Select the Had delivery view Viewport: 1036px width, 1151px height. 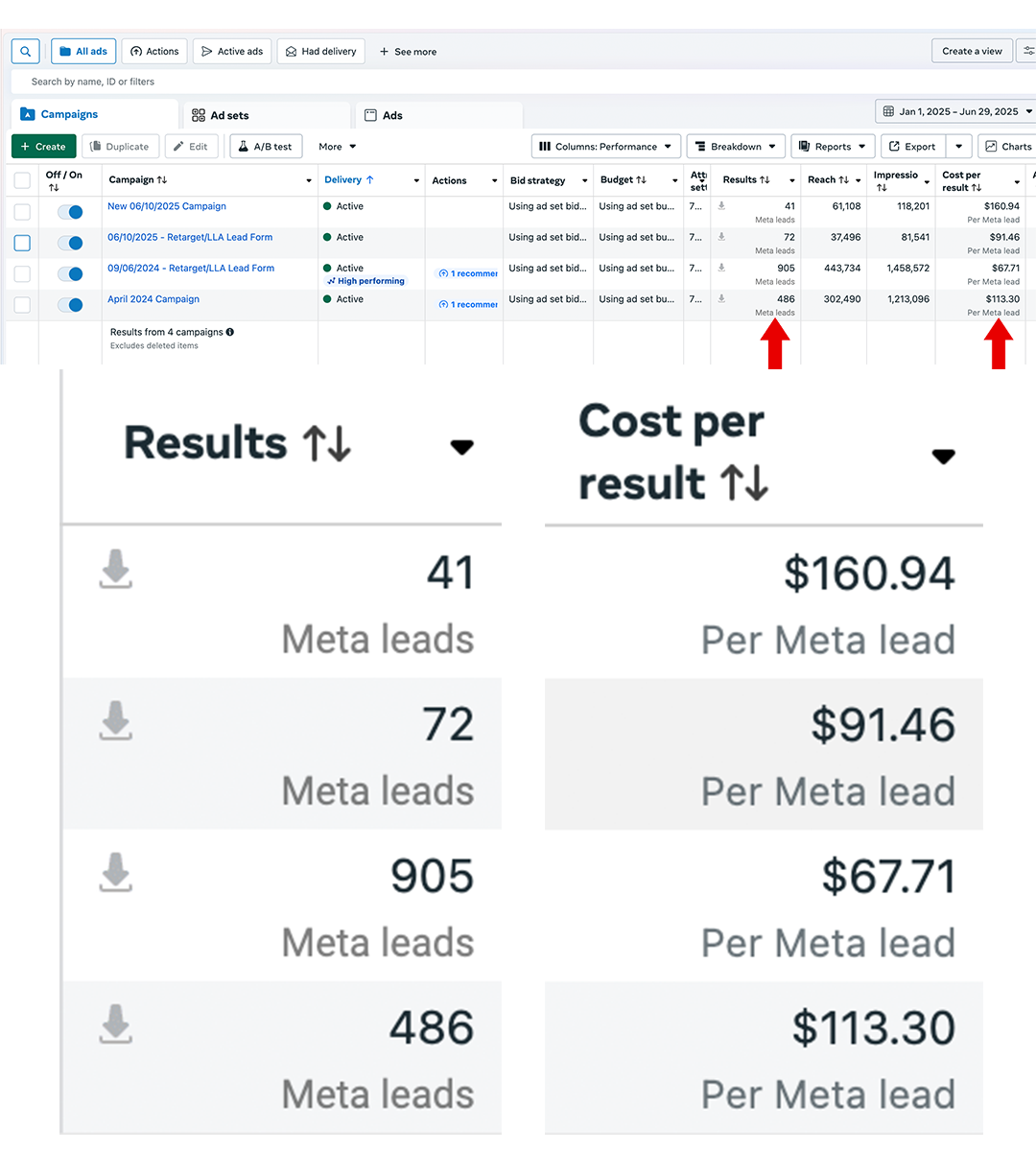[320, 52]
